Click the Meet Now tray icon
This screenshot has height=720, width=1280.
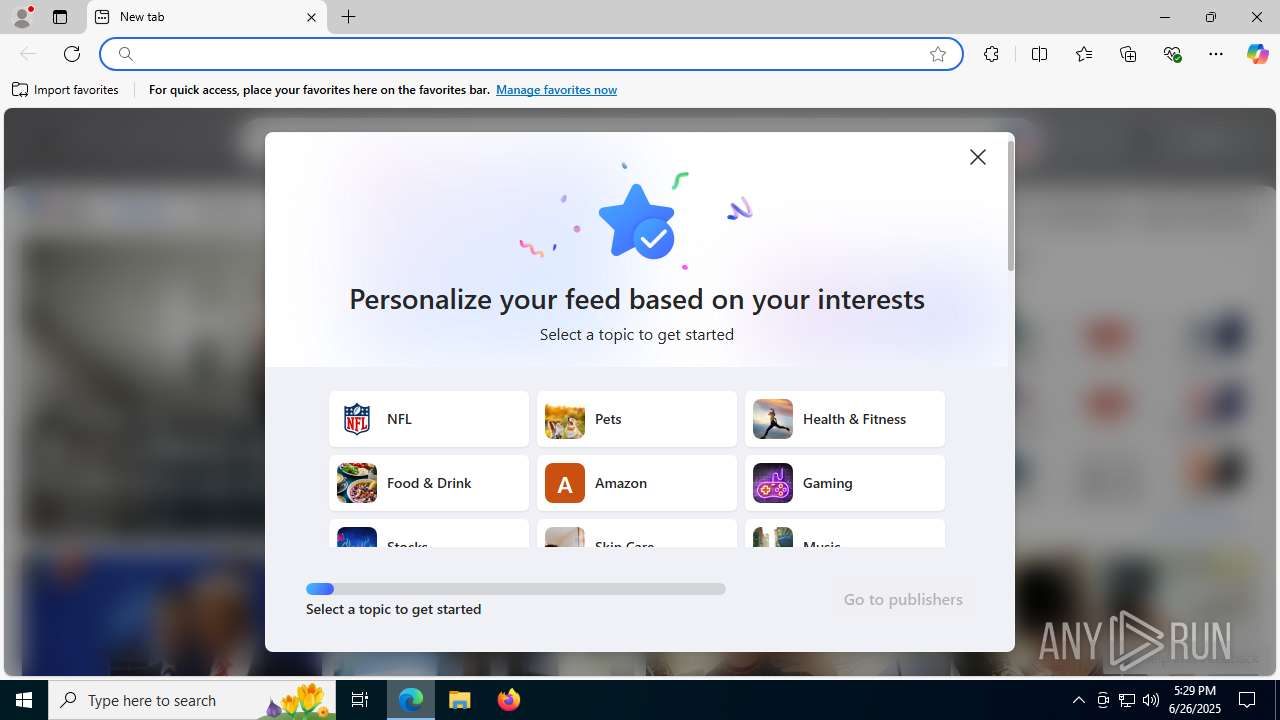(x=1103, y=700)
